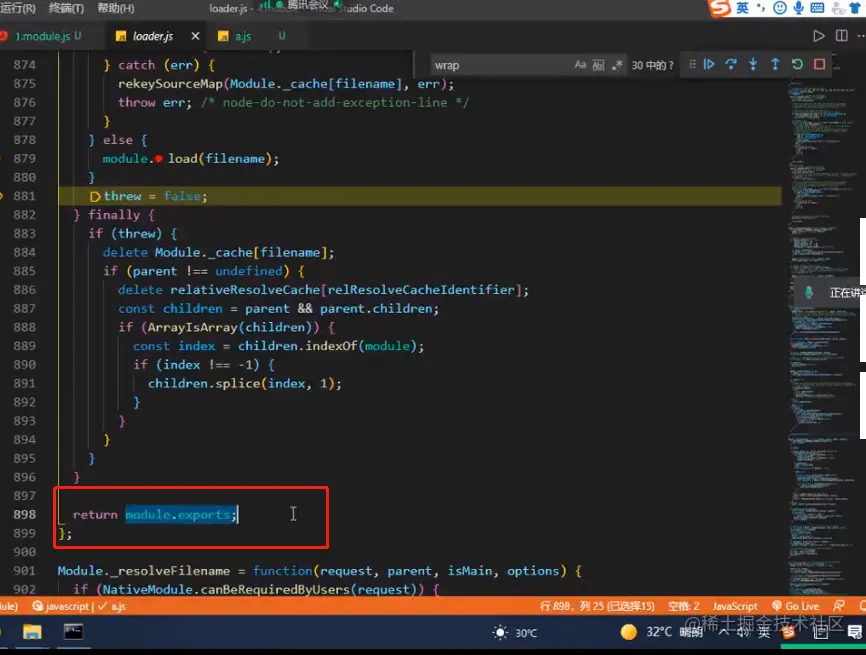Viewport: 866px width, 655px height.
Task: Show hidden tray icons with the chevron
Action: pos(723,632)
